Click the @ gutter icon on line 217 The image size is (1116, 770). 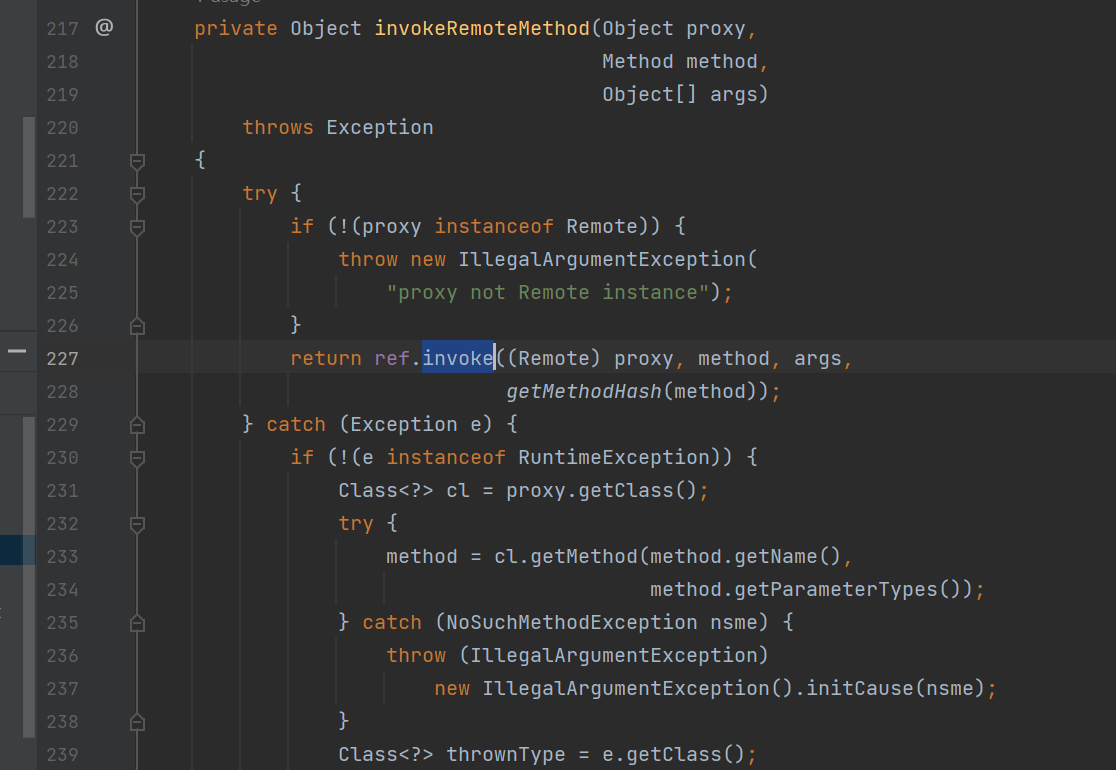point(104,28)
